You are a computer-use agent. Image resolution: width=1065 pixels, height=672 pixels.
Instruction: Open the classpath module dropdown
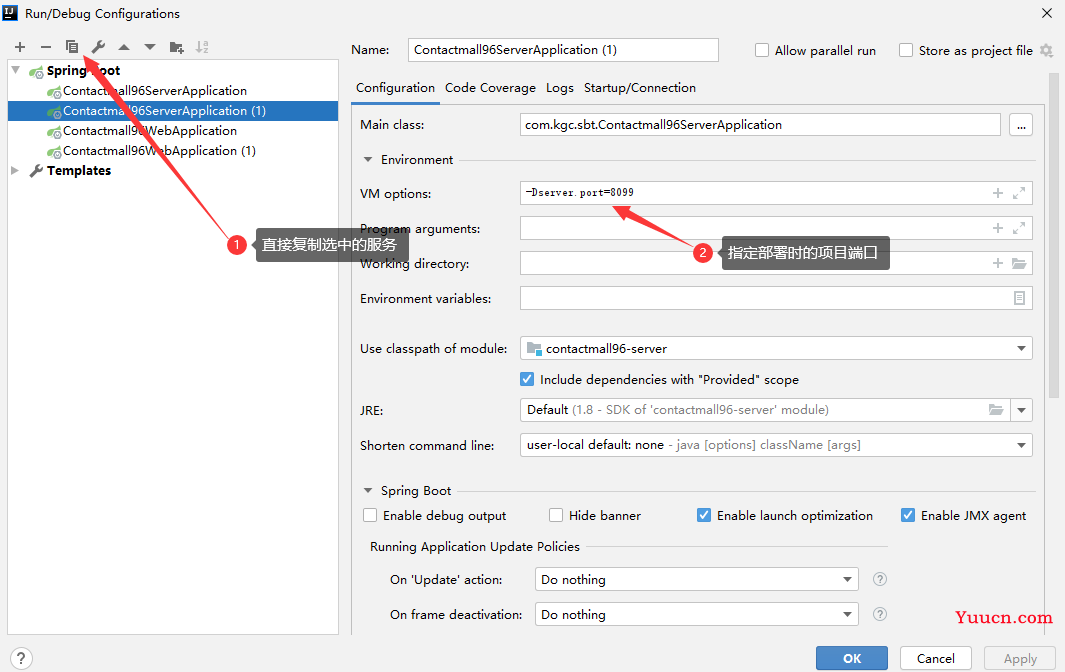coord(1021,349)
